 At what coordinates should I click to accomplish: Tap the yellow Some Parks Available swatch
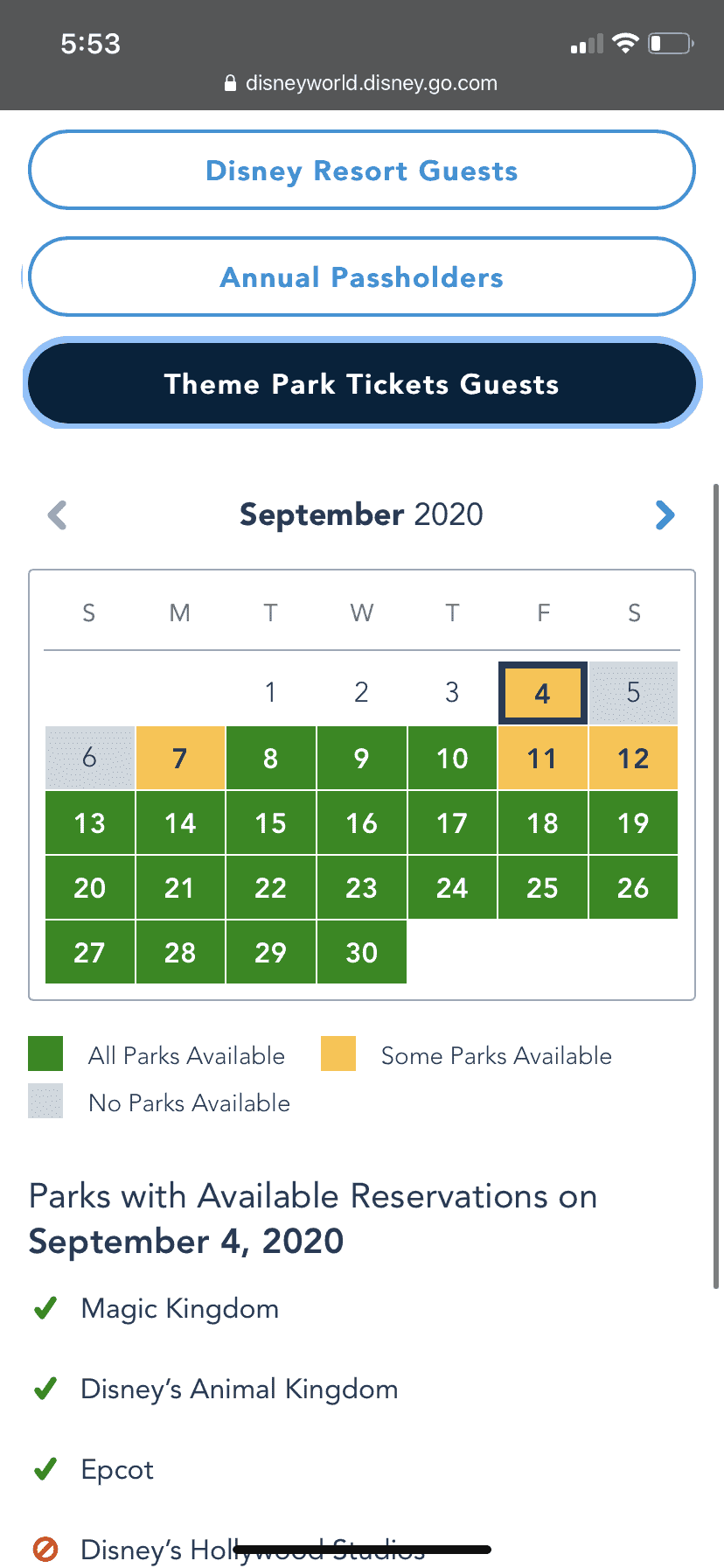338,1053
